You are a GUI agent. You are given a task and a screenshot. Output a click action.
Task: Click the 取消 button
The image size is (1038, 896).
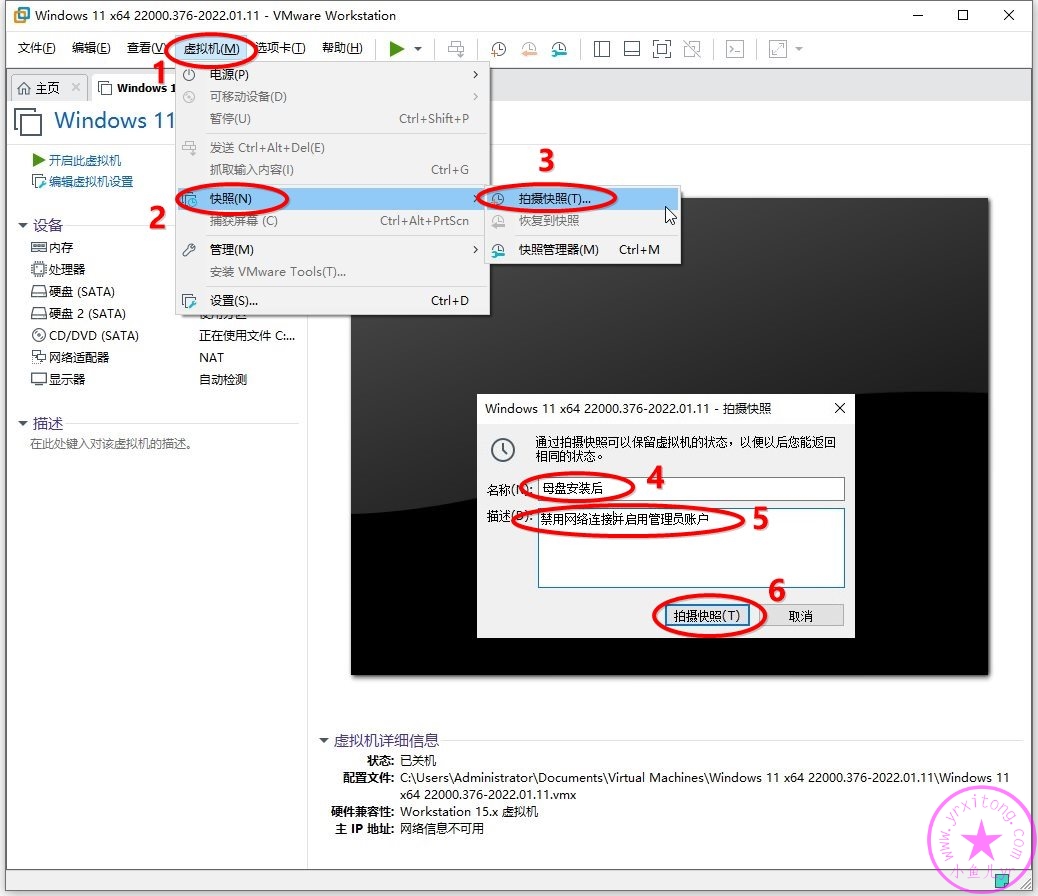(x=800, y=616)
